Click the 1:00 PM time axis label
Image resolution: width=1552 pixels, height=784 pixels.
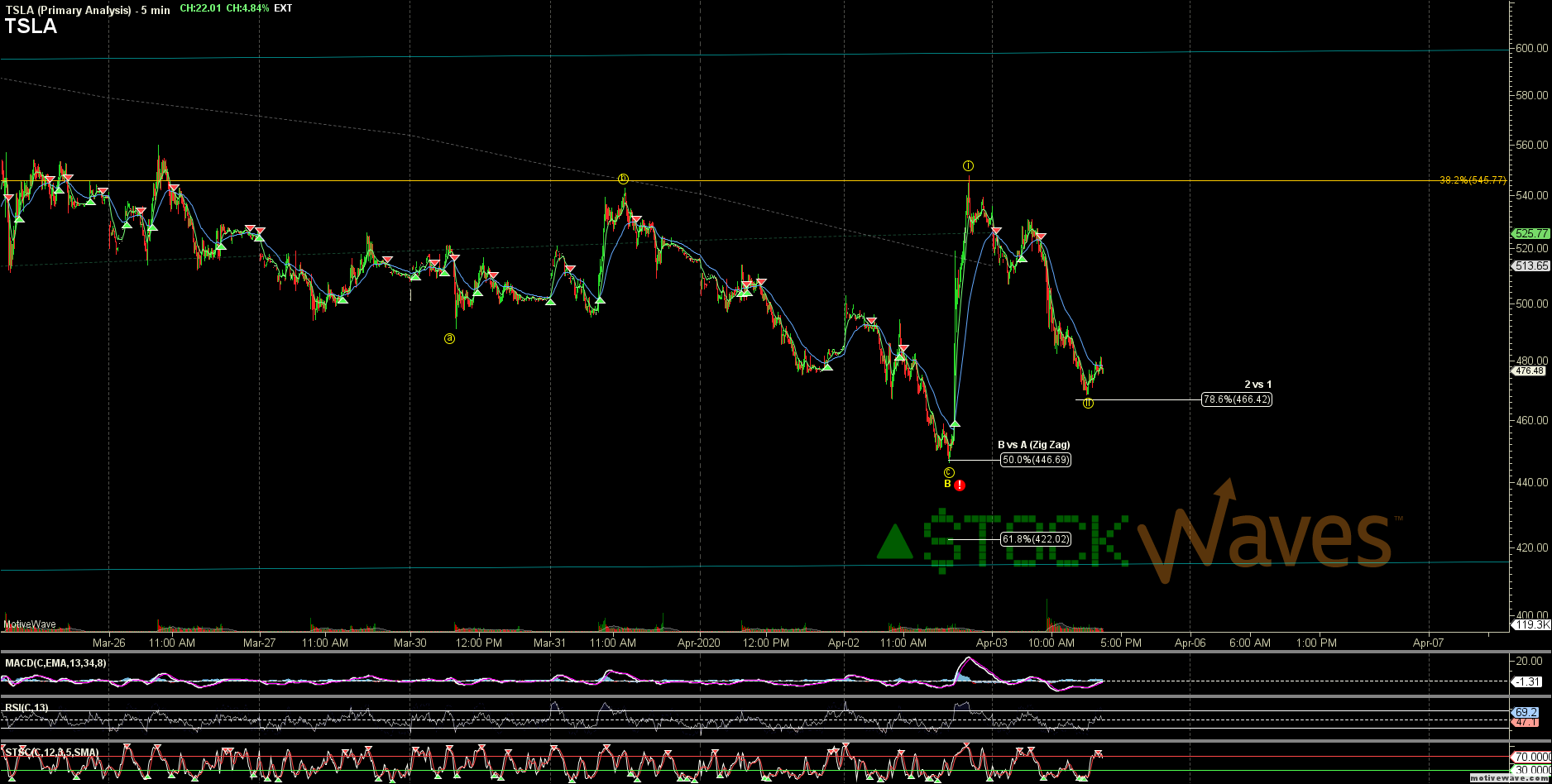[1316, 643]
